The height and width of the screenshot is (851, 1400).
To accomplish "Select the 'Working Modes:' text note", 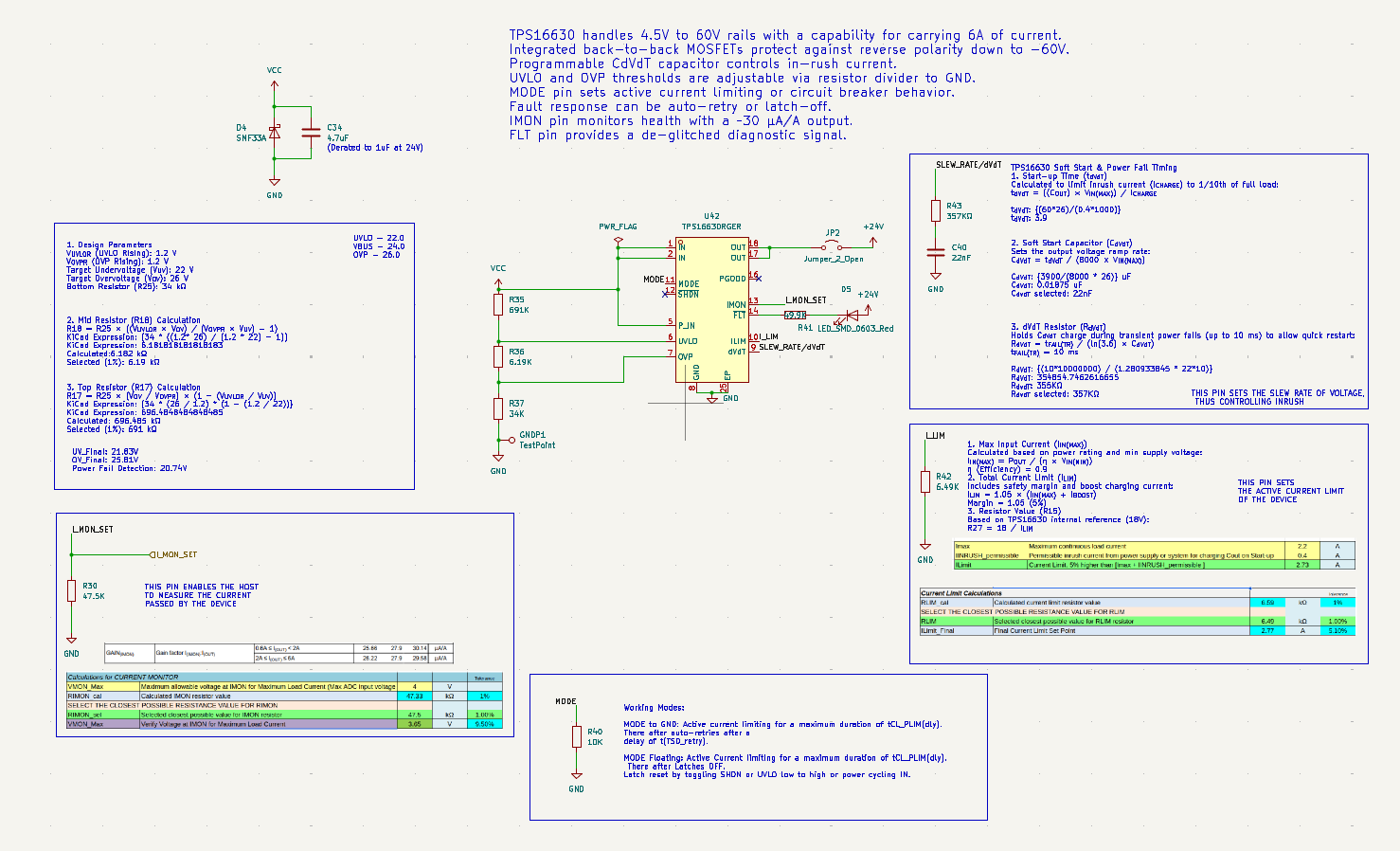I will pyautogui.click(x=654, y=708).
